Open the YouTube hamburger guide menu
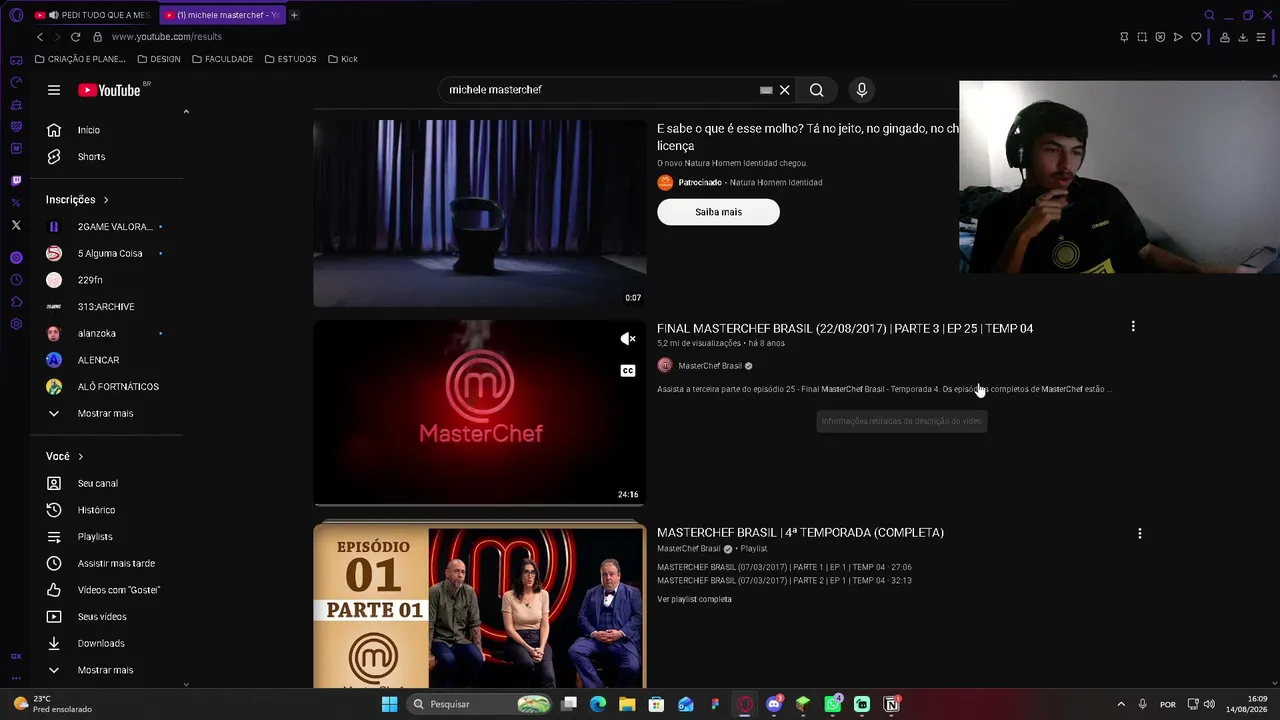Screen dimensions: 1280x720 tap(54, 90)
